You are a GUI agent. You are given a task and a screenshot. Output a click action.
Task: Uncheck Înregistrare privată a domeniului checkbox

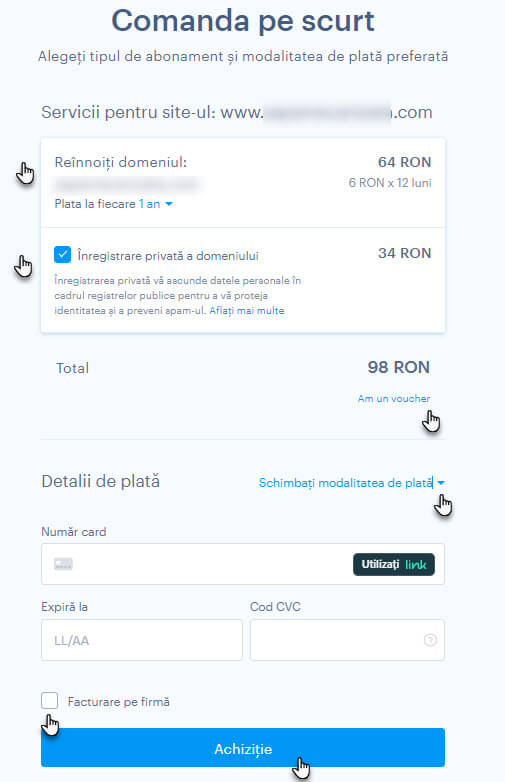[62, 254]
